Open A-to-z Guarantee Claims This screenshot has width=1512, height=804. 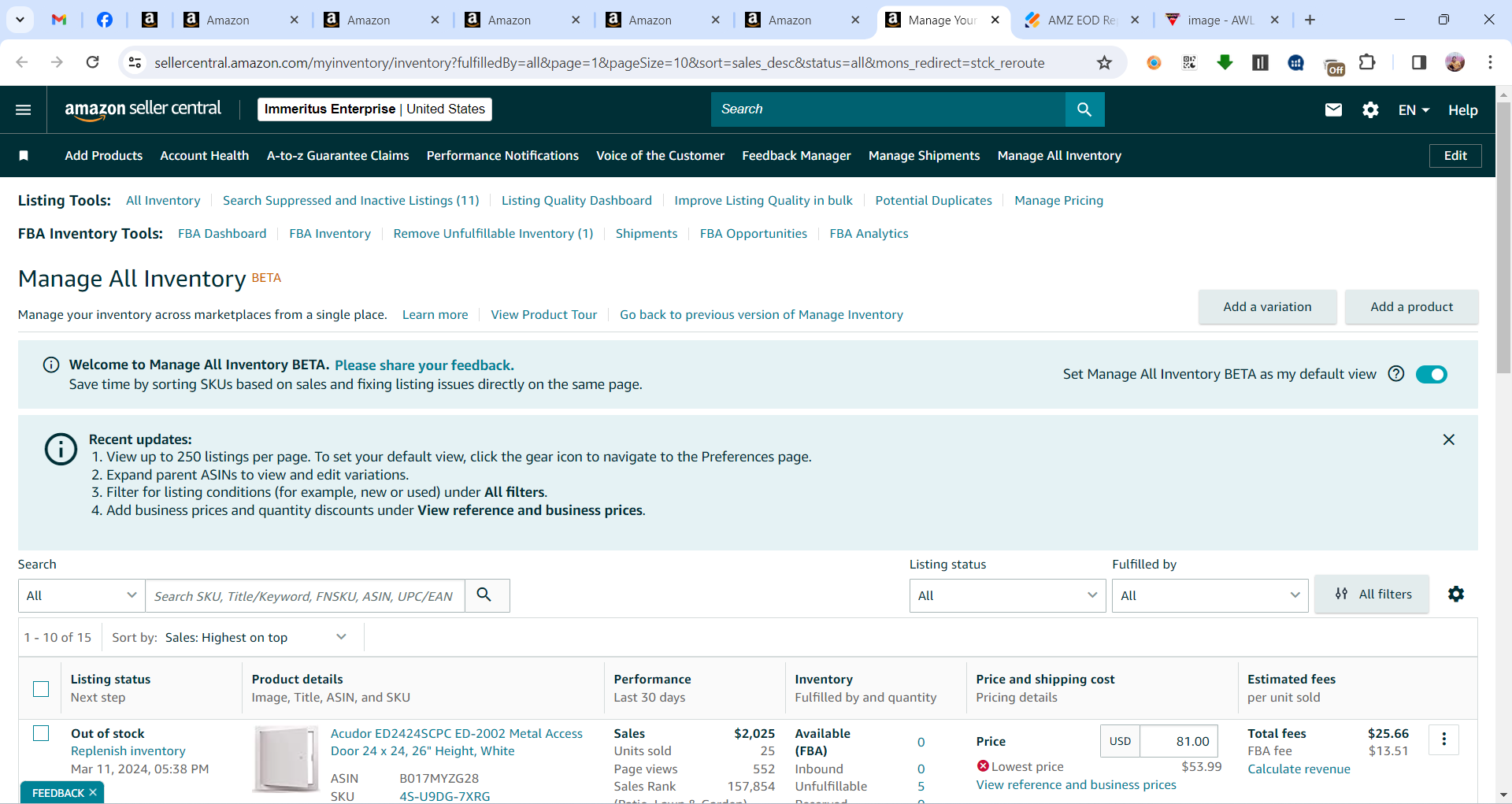point(338,156)
